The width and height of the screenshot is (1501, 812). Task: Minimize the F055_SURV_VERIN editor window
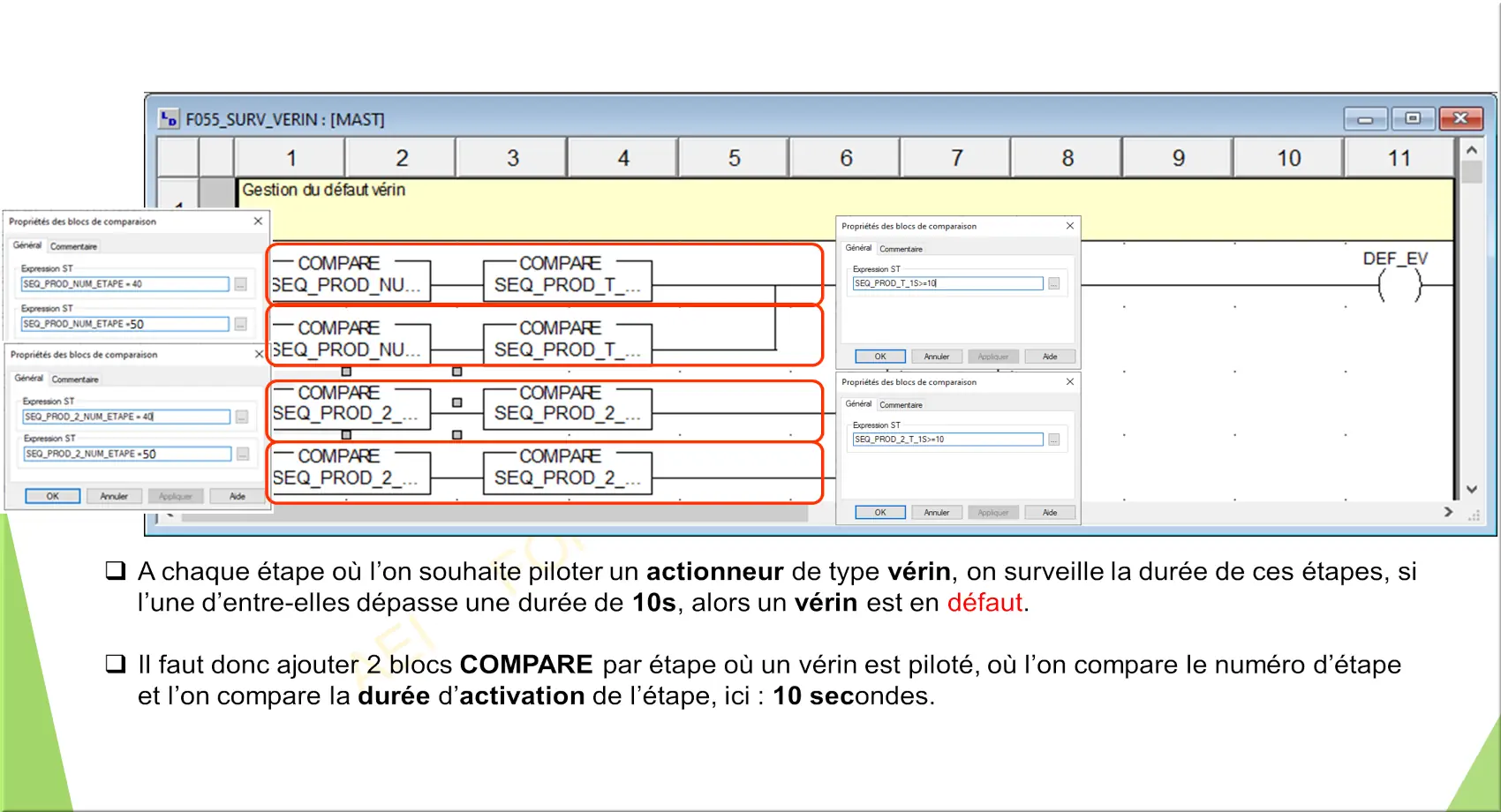(1366, 118)
